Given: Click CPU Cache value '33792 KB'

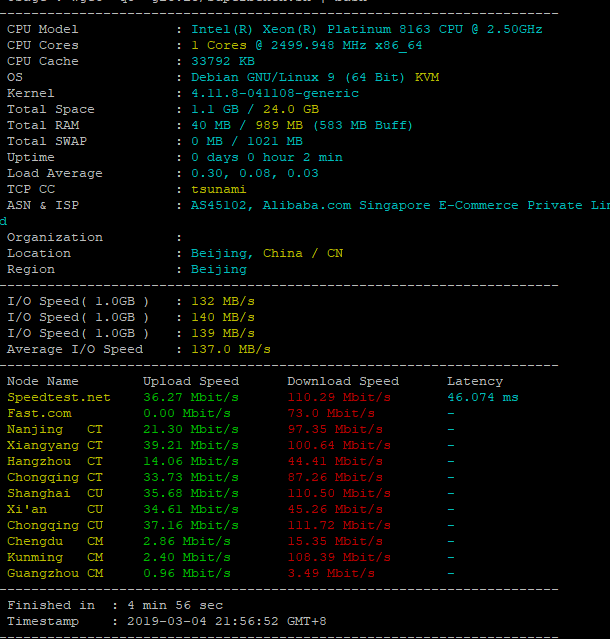Looking at the screenshot, I should (x=223, y=61).
